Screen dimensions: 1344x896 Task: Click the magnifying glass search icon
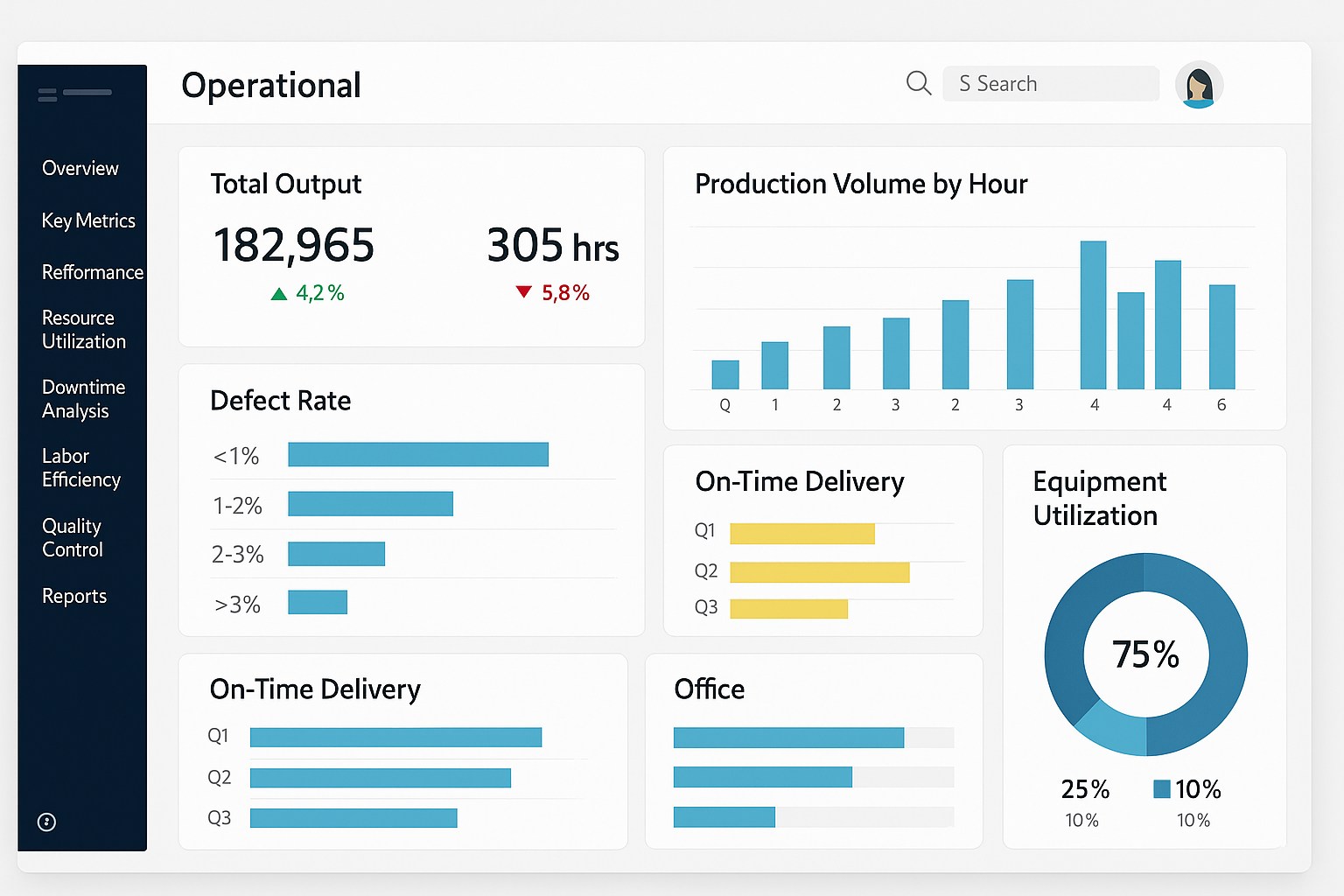(x=918, y=83)
